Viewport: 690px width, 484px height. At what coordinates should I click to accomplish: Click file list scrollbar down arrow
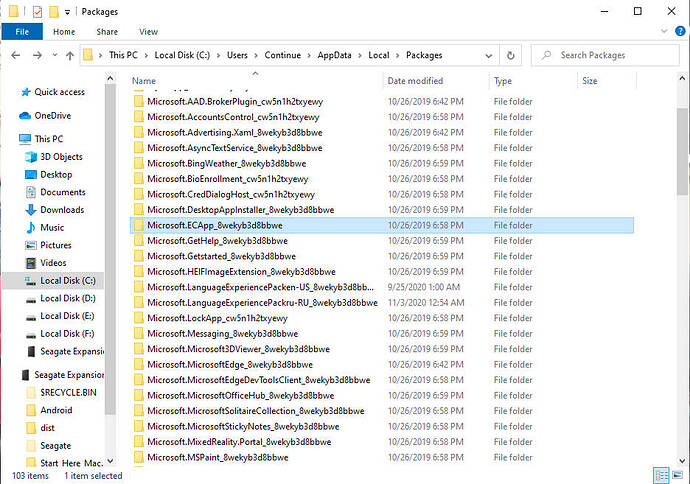pos(682,461)
